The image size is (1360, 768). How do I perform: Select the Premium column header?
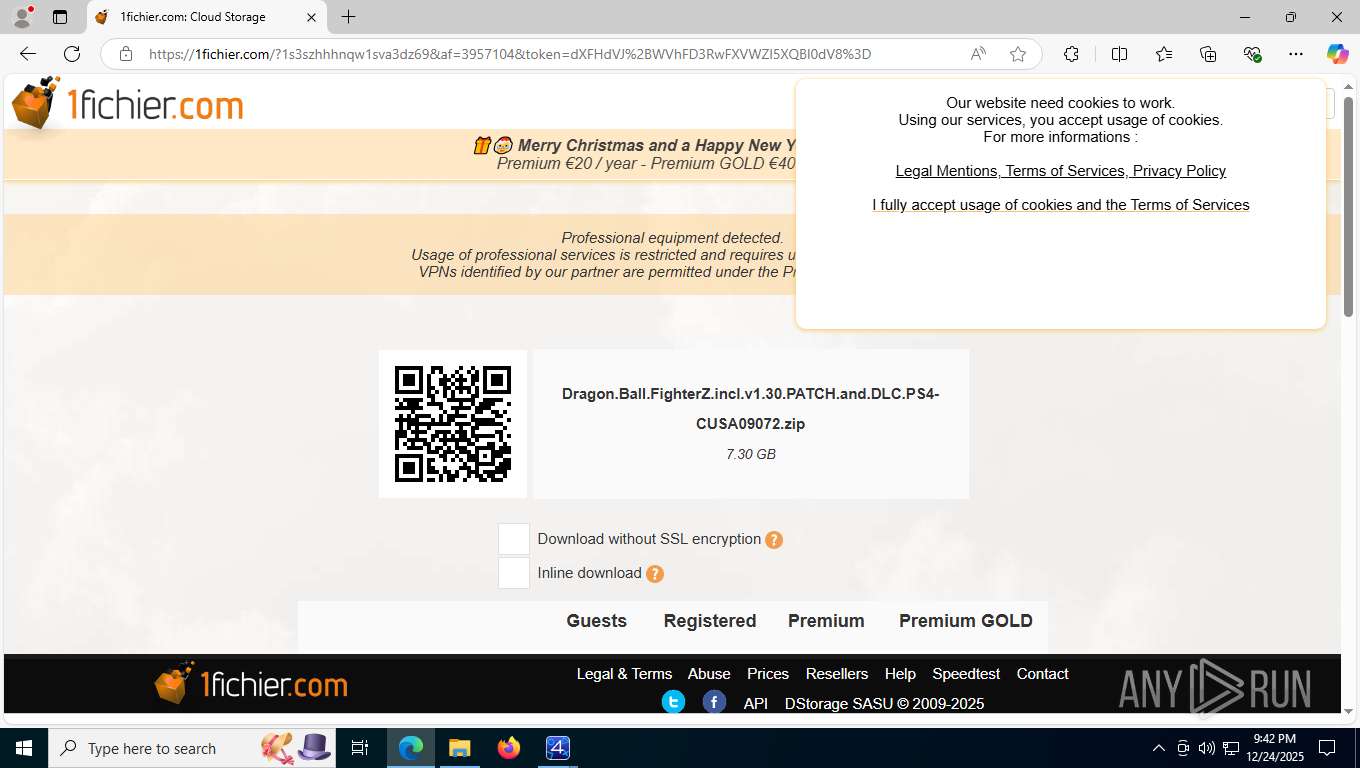pos(826,621)
